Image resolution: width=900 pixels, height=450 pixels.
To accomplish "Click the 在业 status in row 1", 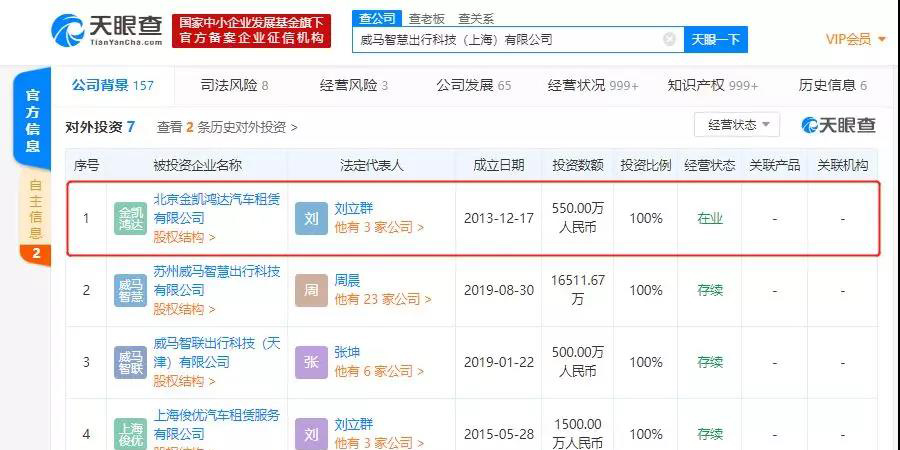I will click(x=709, y=218).
